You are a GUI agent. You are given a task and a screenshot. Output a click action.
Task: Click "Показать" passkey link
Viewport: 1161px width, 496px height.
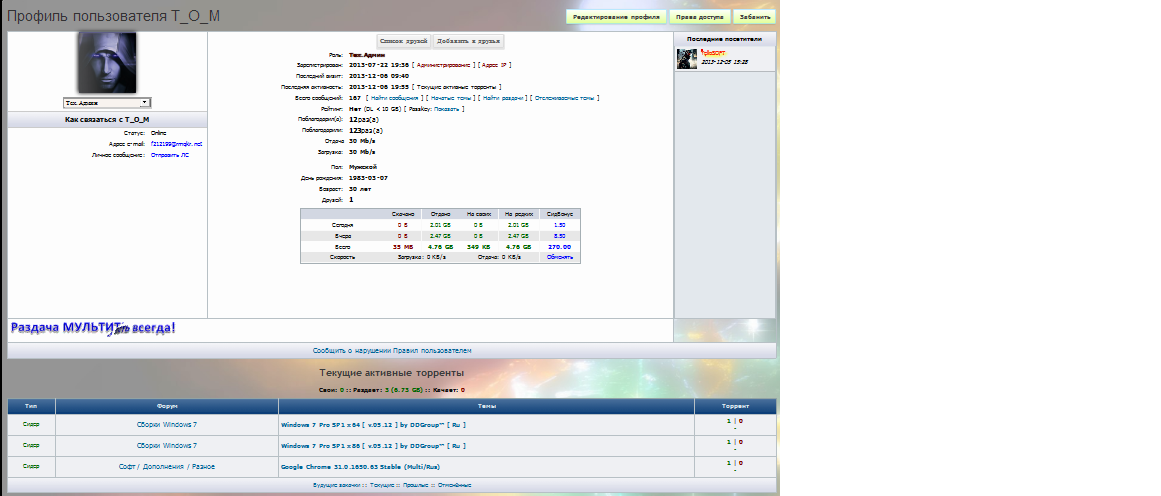pyautogui.click(x=446, y=109)
